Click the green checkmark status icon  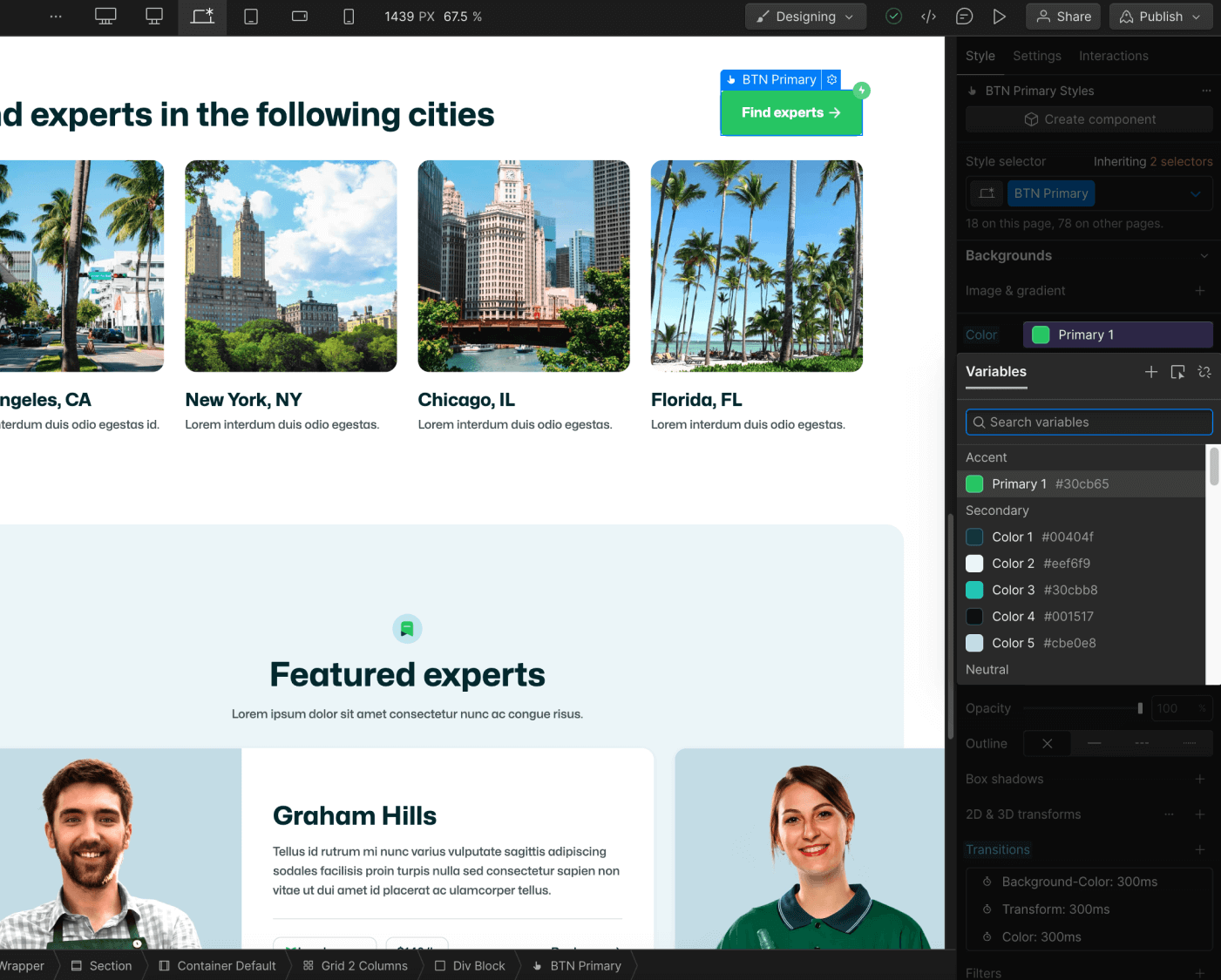(x=893, y=17)
